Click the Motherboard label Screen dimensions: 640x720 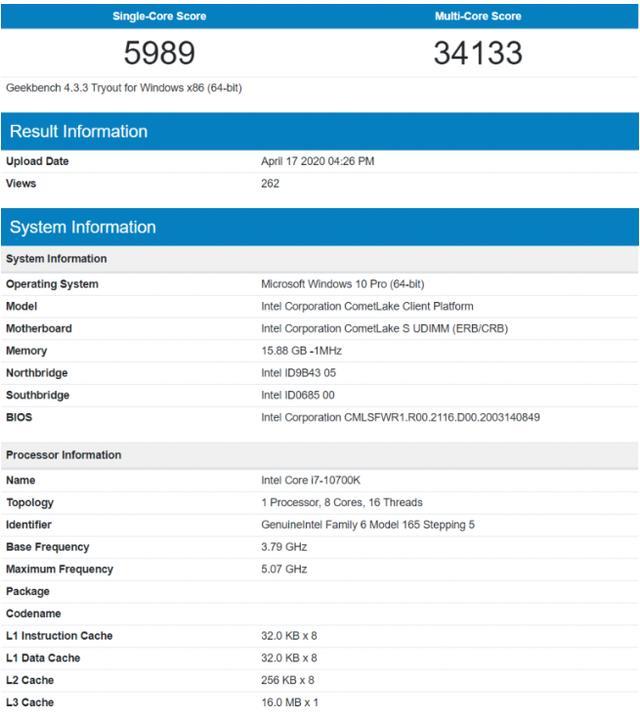click(x=39, y=328)
